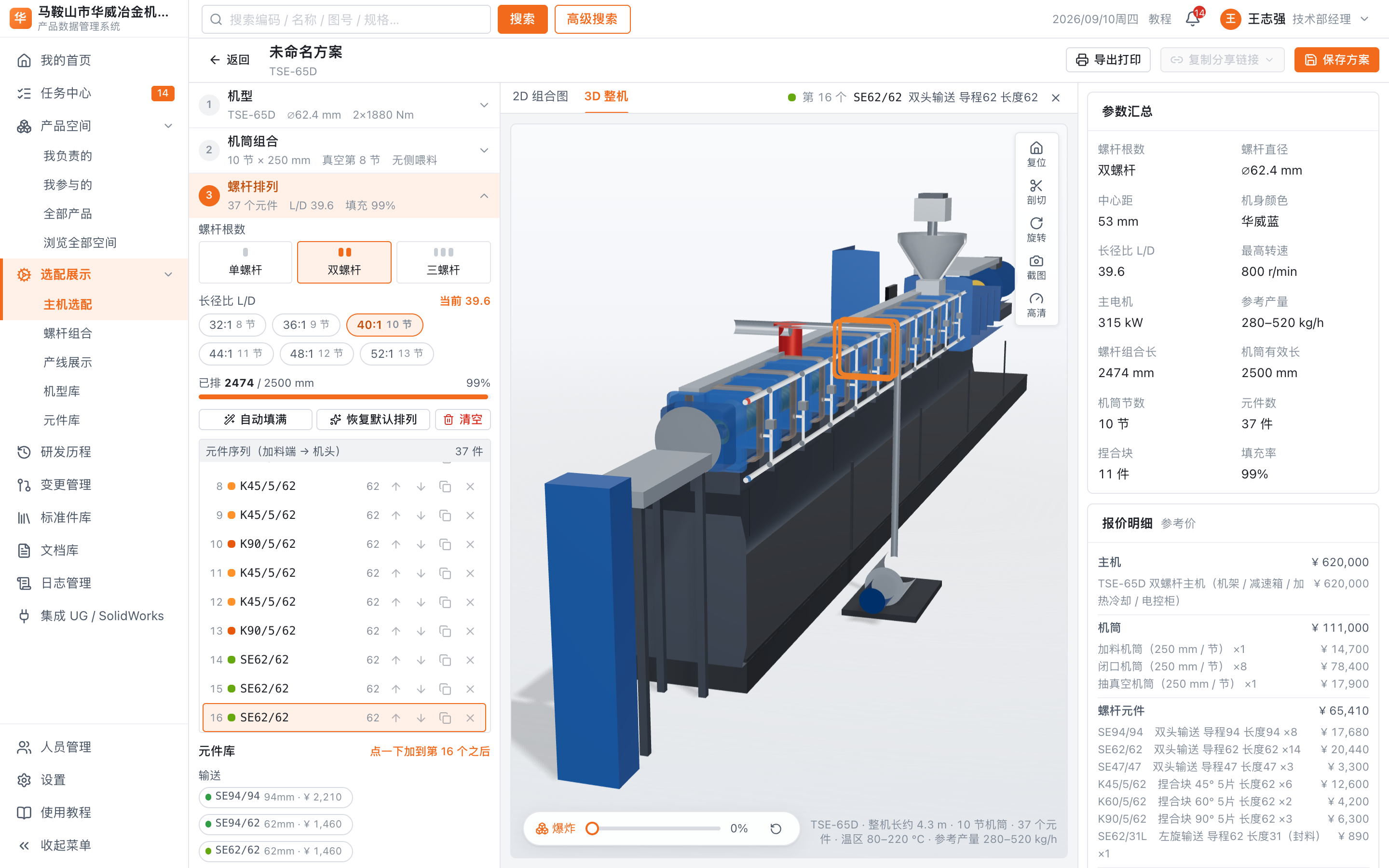Screen dimensions: 1389x868
Task: Select 单螺杆 single screw option
Action: pyautogui.click(x=245, y=262)
